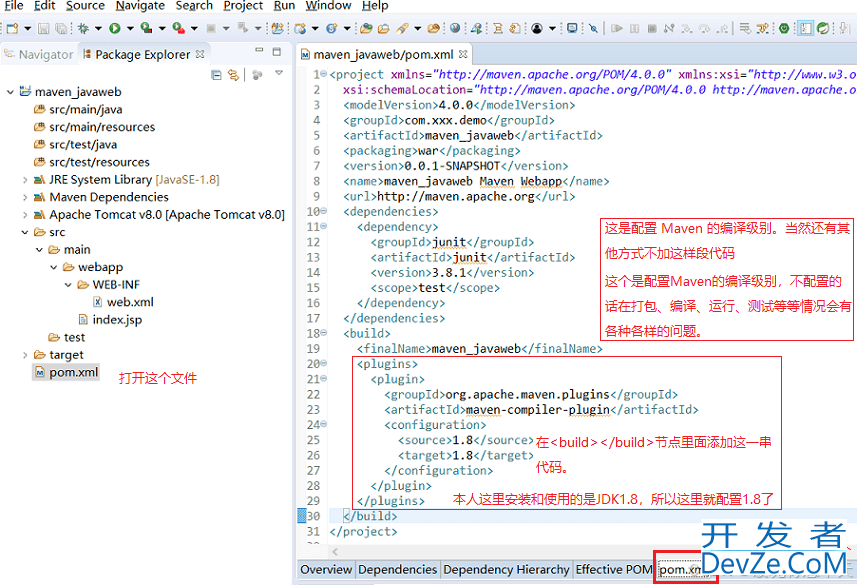Viewport: 857px width, 585px height.
Task: Toggle fold marker on line 21 plugin
Action: 324,378
